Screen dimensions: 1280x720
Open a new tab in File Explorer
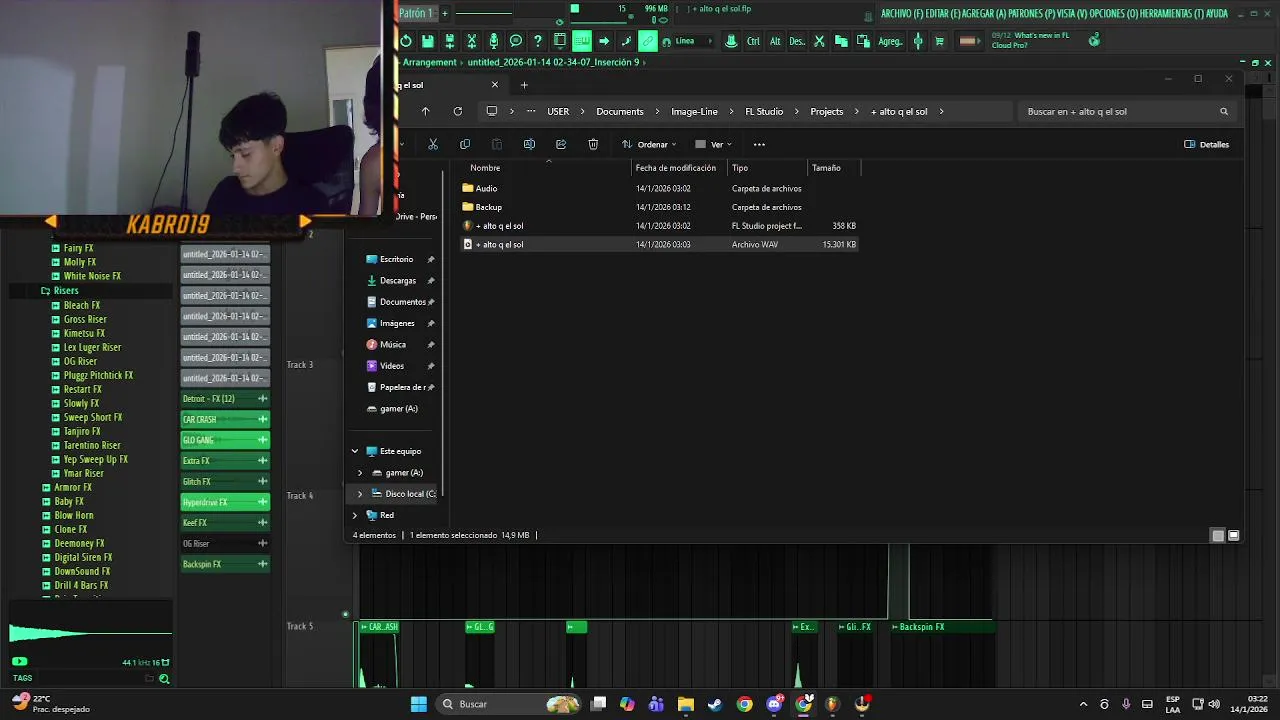click(524, 85)
